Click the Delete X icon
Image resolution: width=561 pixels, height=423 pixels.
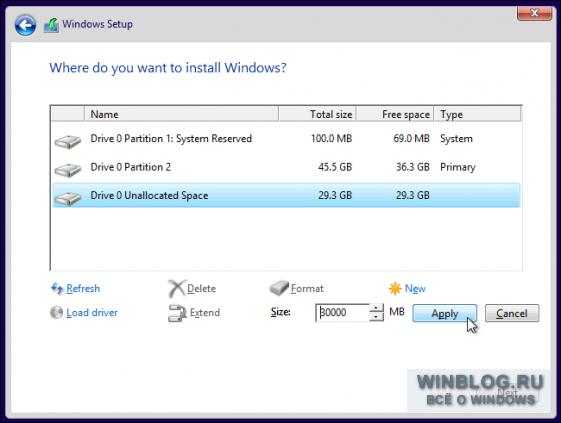pos(177,288)
